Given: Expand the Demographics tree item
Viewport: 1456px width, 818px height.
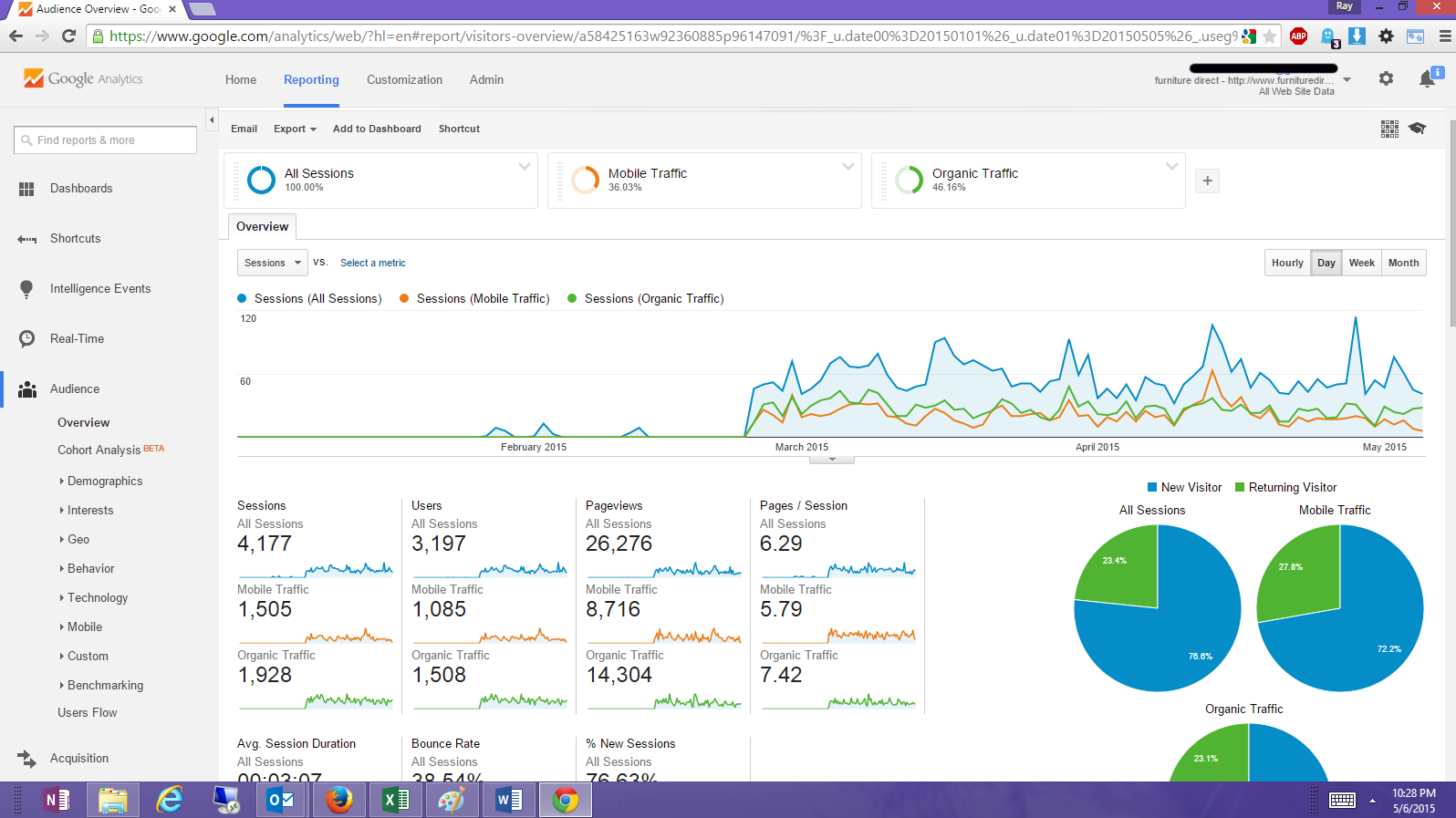Looking at the screenshot, I should tap(105, 481).
